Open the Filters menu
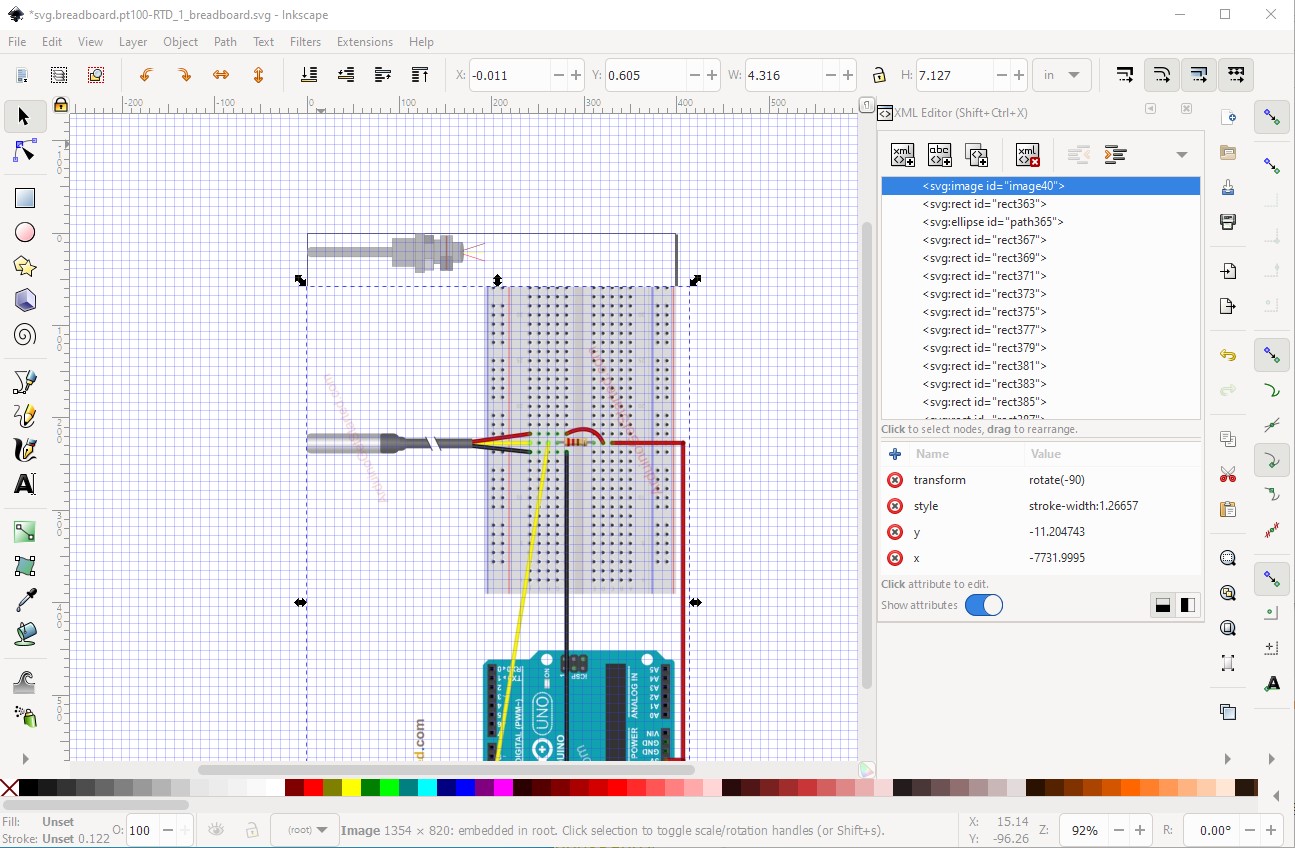The height and width of the screenshot is (848, 1295). coord(306,42)
